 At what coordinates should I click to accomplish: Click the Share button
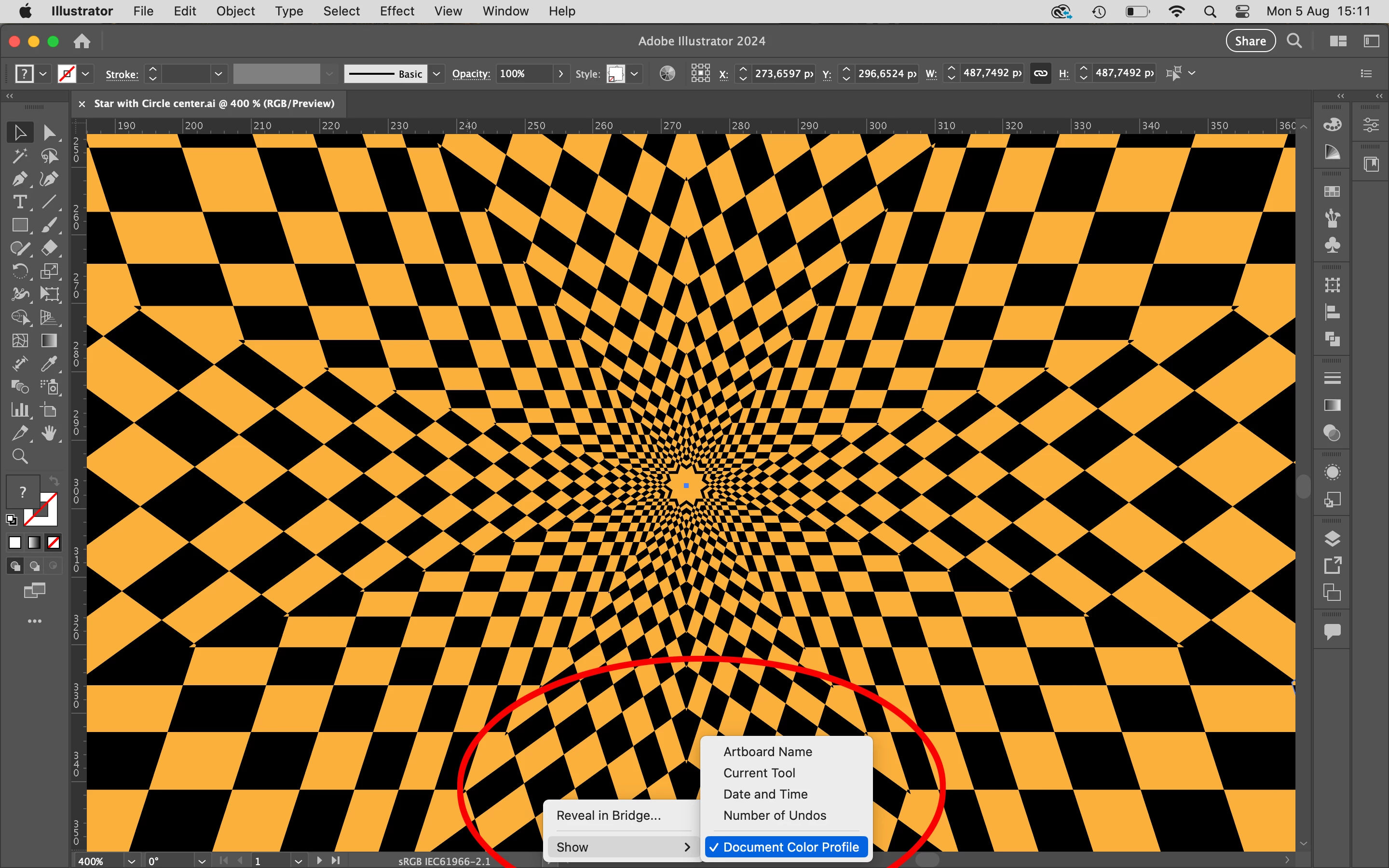click(x=1250, y=41)
